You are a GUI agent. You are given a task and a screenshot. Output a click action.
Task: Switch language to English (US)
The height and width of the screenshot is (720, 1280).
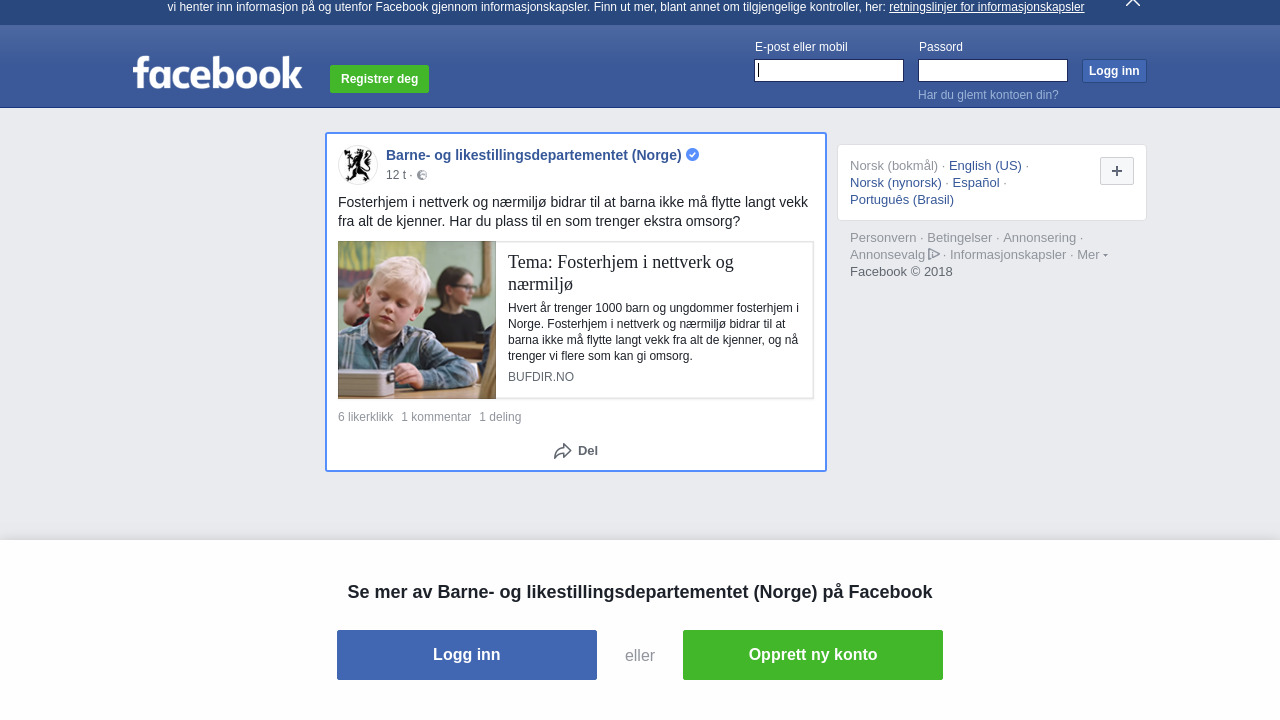985,166
